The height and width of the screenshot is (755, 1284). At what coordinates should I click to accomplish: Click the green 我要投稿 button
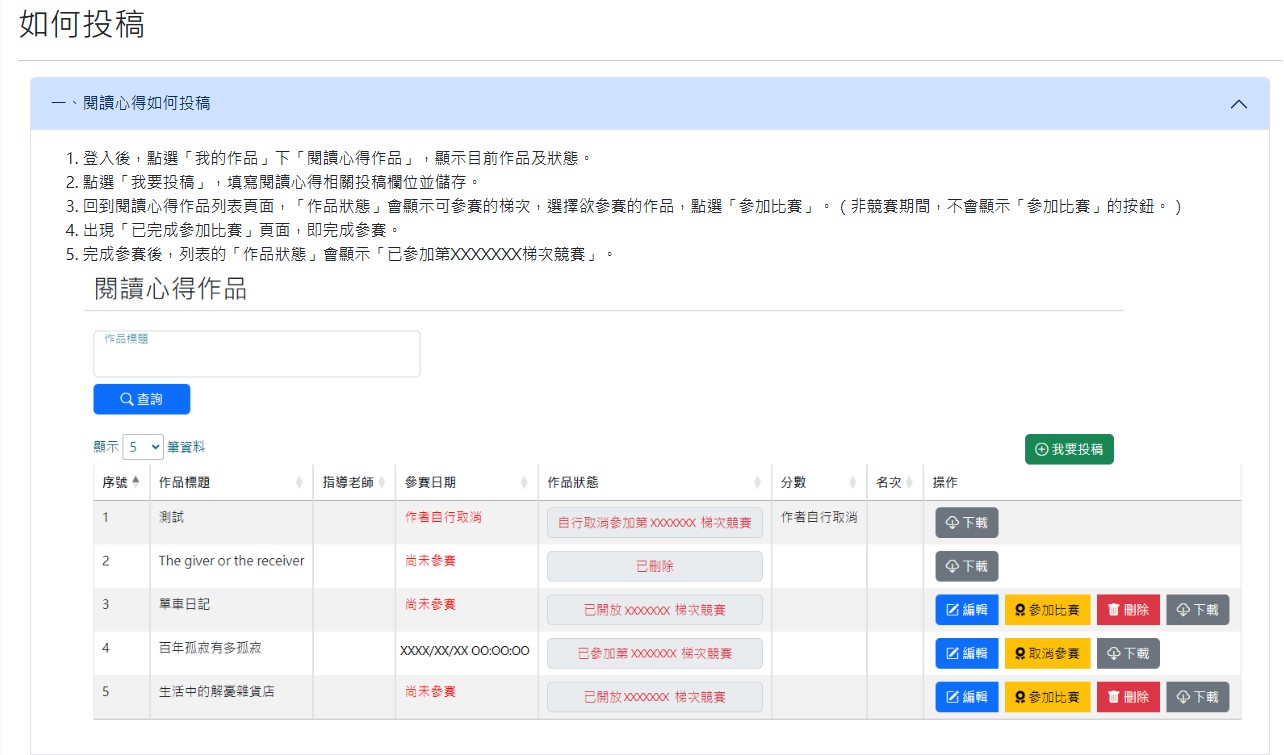click(x=1068, y=450)
